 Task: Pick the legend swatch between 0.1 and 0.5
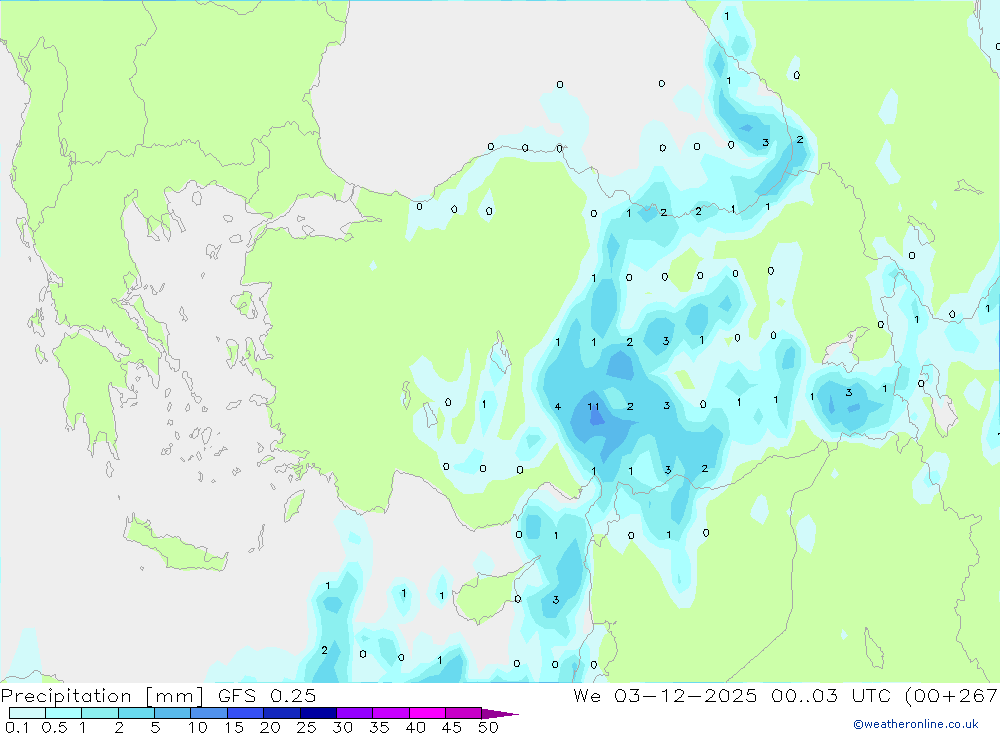[27, 713]
